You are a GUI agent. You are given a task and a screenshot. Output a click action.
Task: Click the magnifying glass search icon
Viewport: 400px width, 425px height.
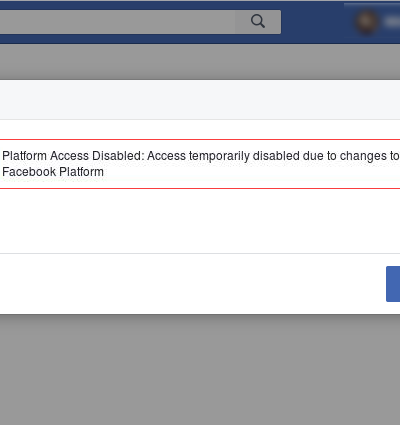point(258,21)
